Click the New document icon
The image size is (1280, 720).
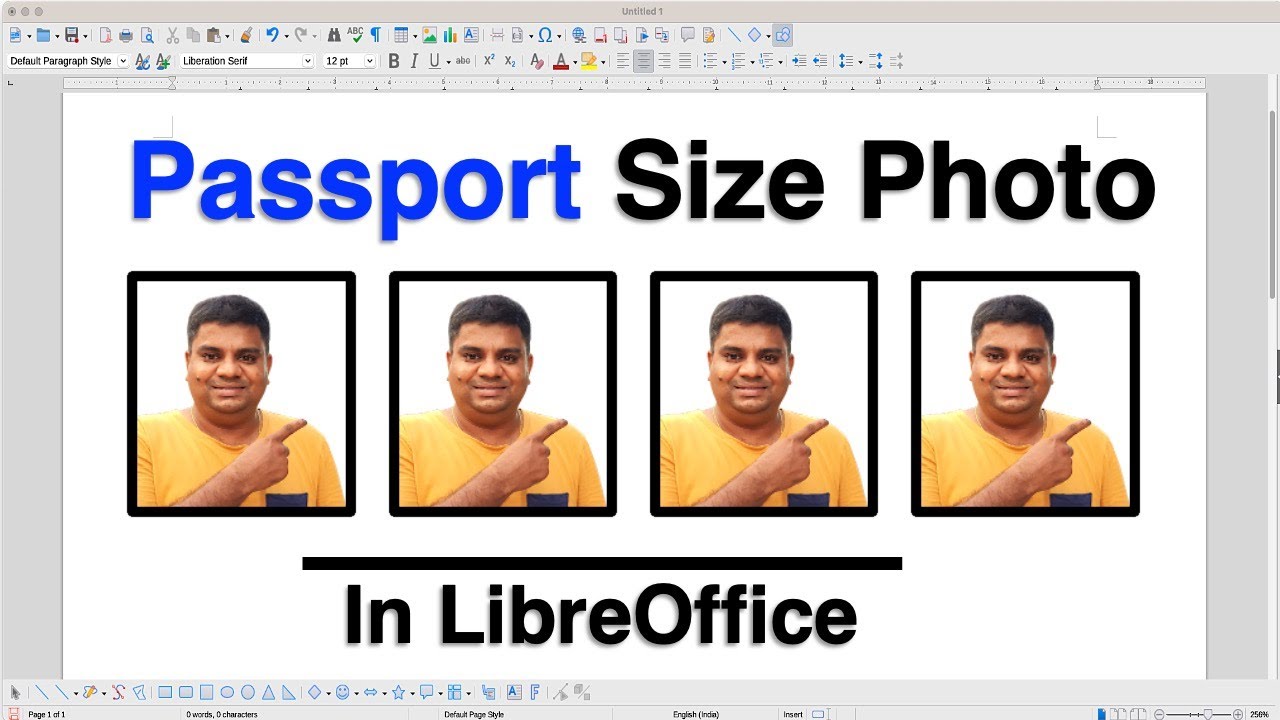click(x=15, y=35)
